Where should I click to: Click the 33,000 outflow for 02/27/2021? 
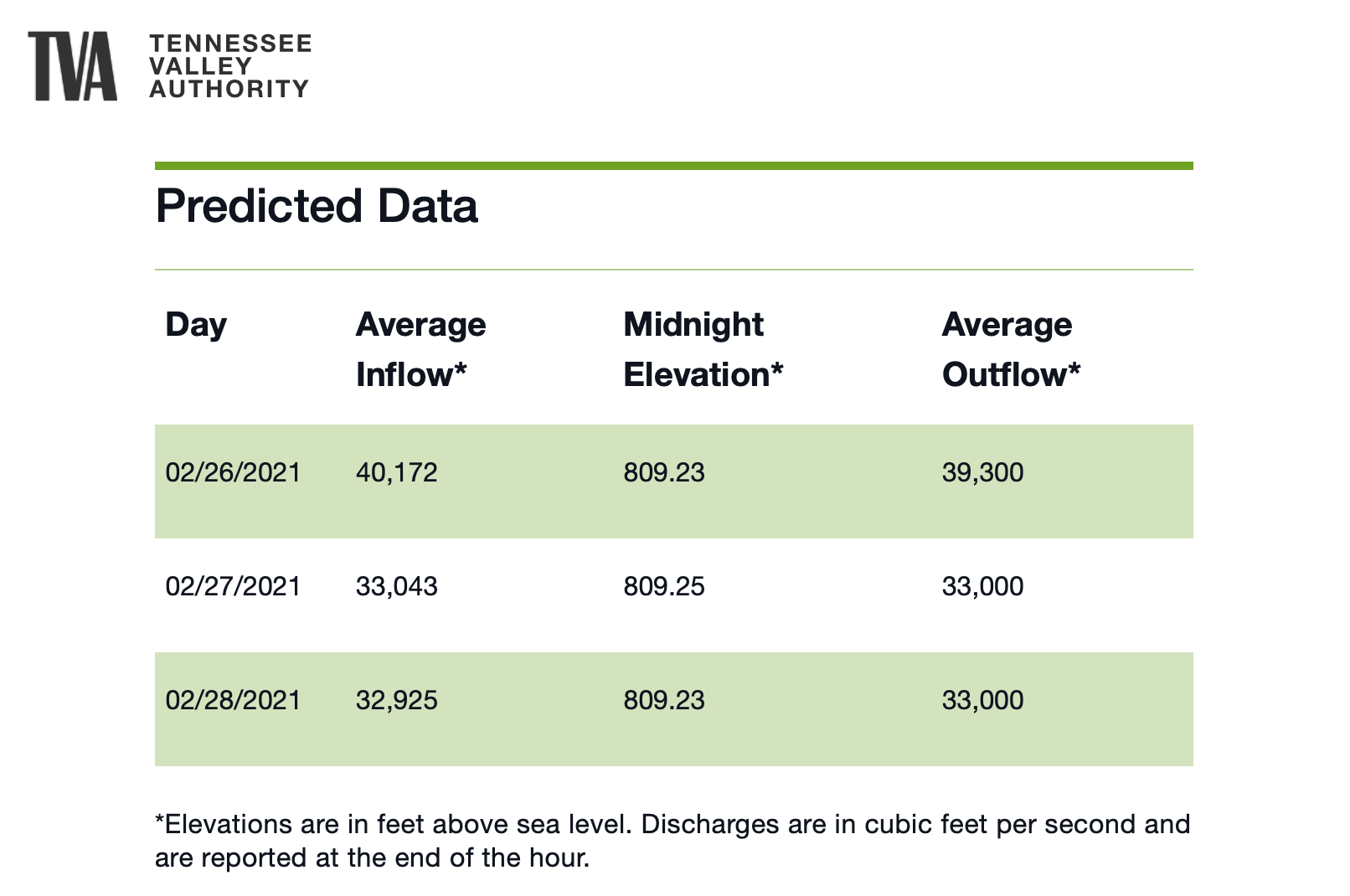click(982, 587)
